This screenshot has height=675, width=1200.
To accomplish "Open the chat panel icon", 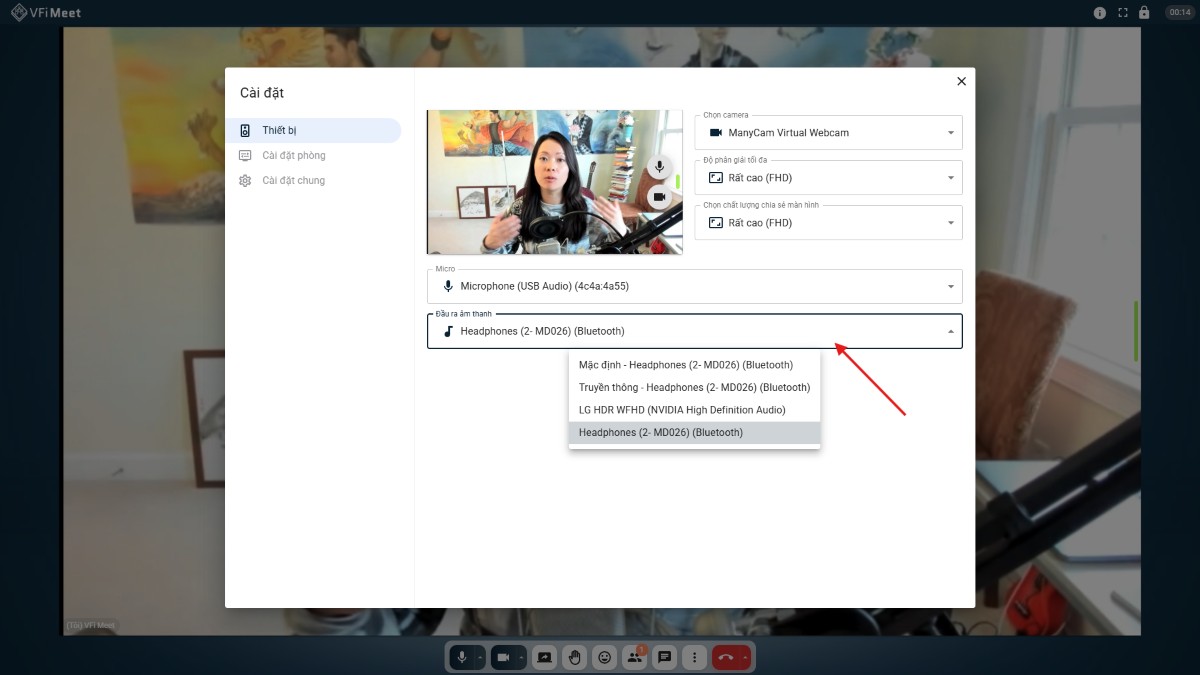I will 664,657.
